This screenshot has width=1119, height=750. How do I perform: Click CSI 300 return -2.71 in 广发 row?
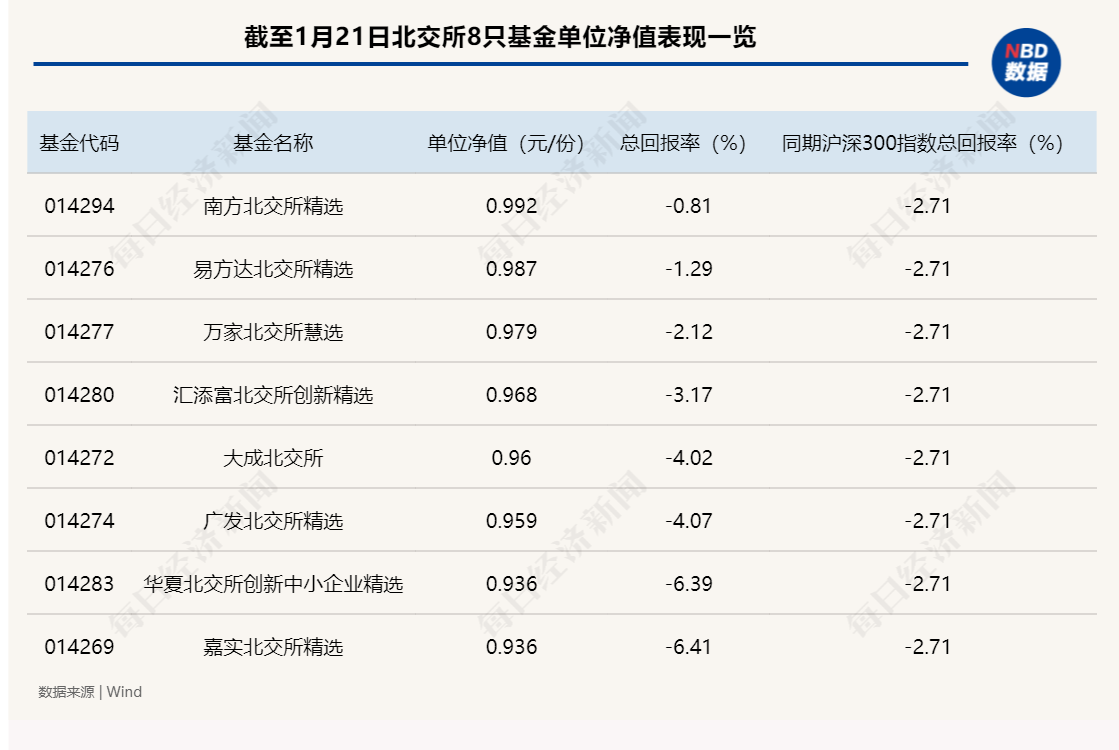pos(927,521)
